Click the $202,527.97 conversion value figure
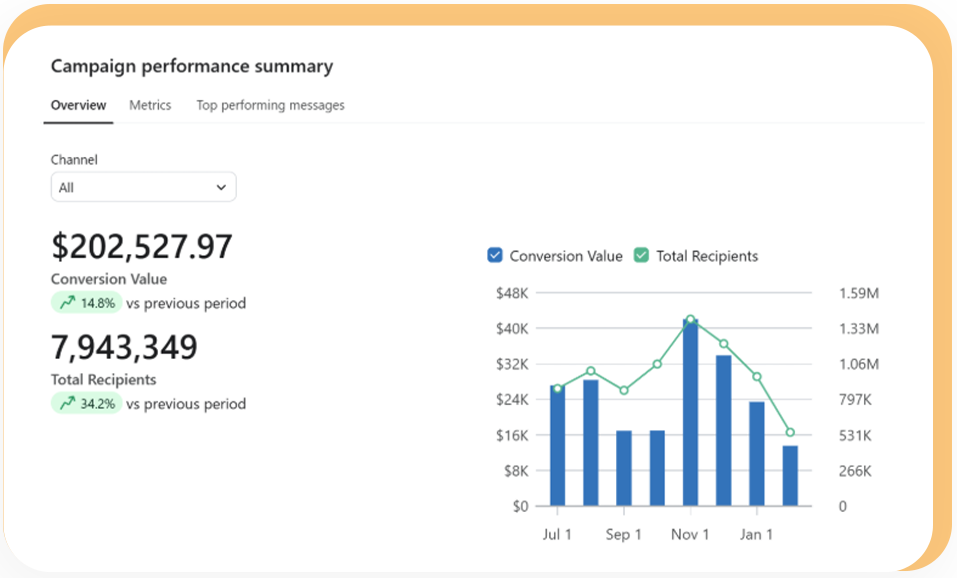957x578 pixels. (141, 247)
